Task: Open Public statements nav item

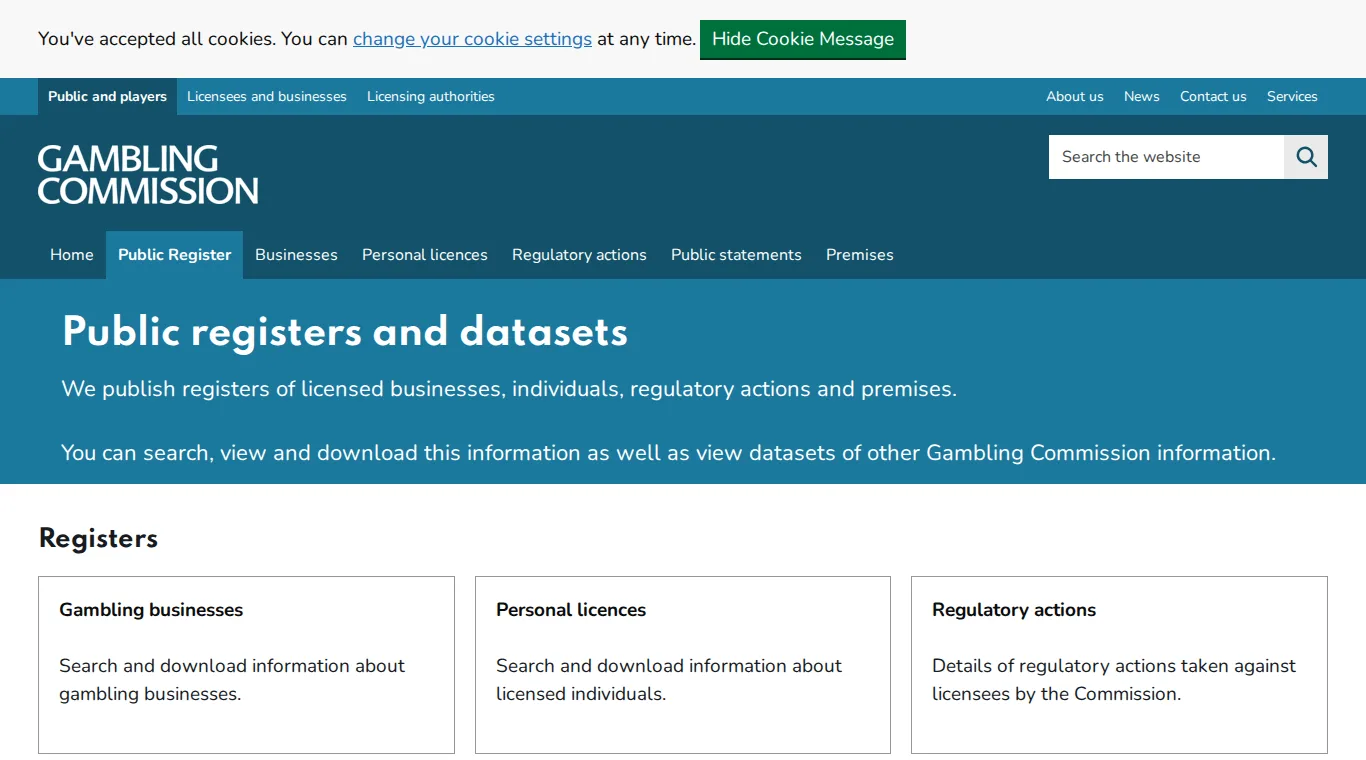Action: tap(736, 255)
